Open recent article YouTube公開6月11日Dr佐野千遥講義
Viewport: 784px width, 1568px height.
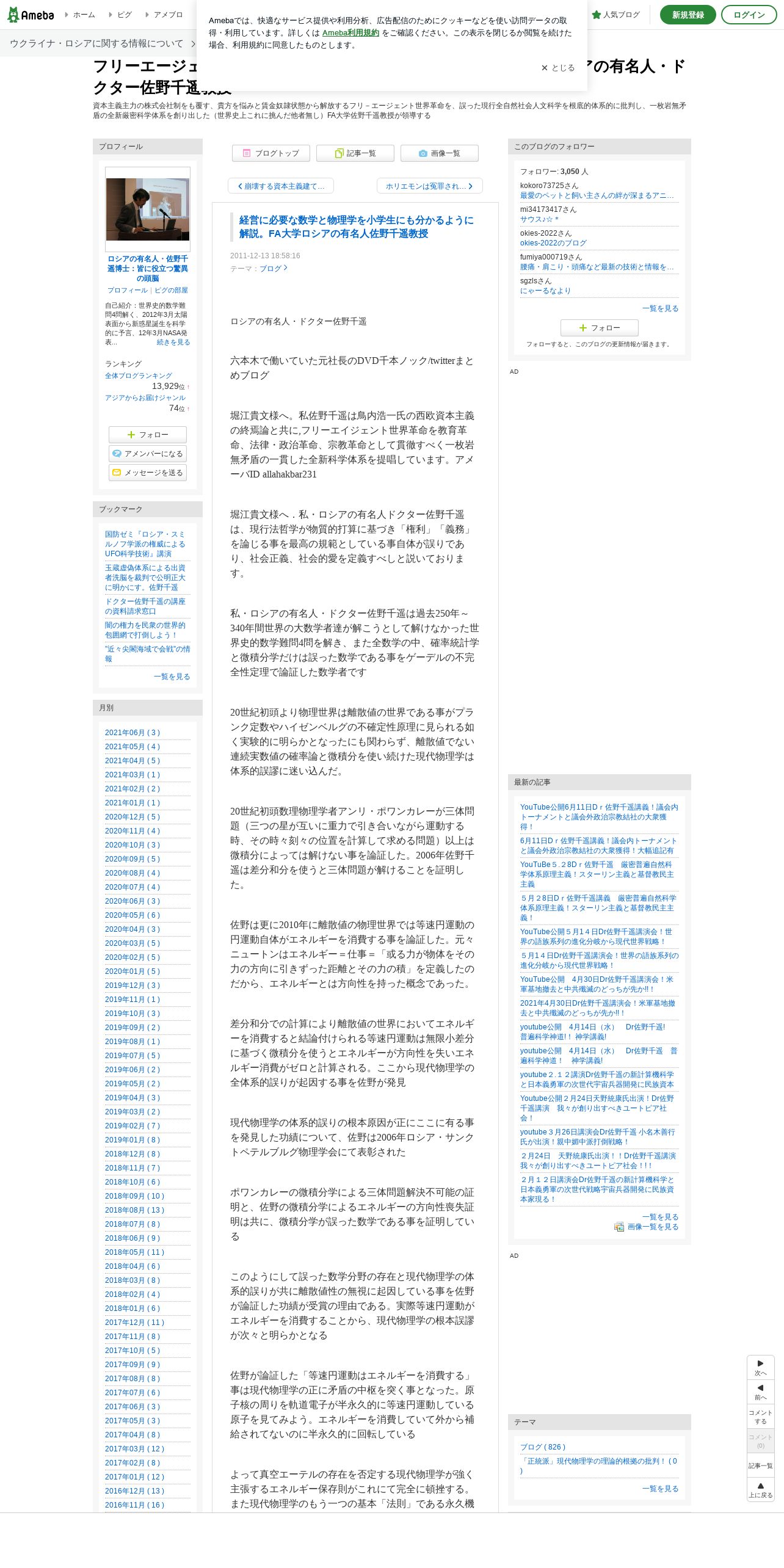[x=599, y=817]
